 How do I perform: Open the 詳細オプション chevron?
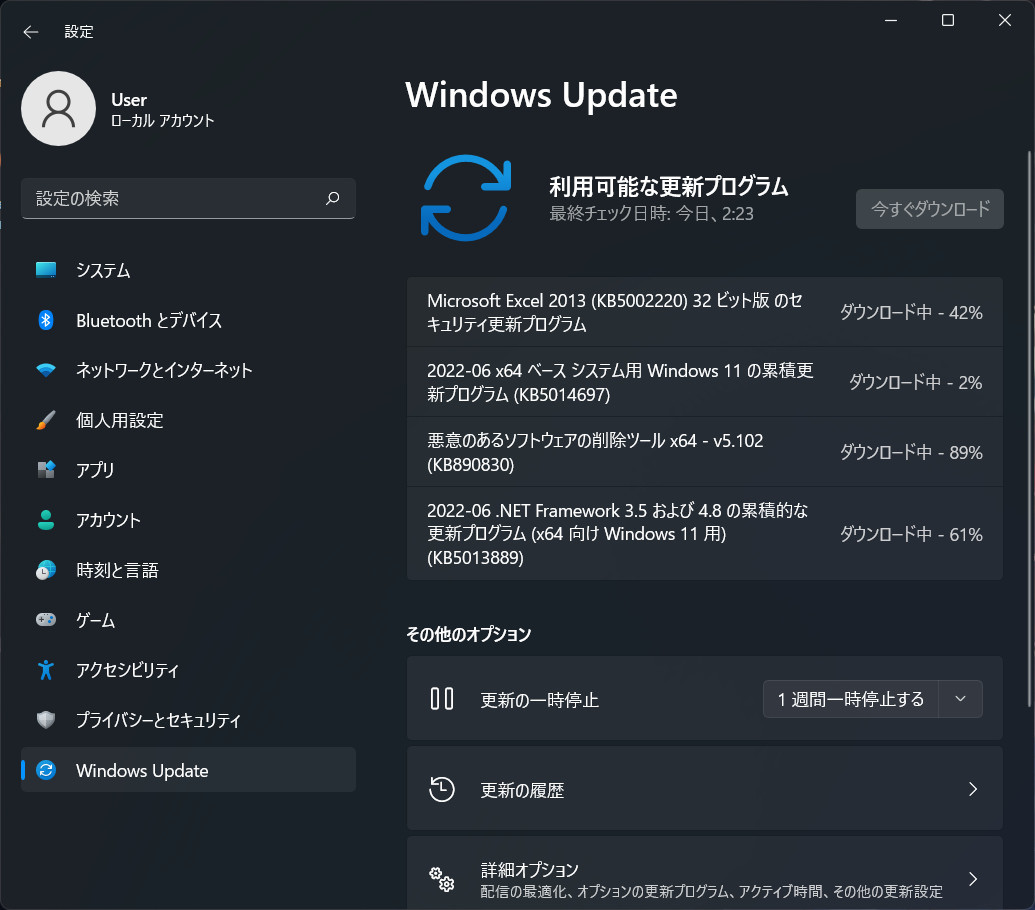(972, 879)
